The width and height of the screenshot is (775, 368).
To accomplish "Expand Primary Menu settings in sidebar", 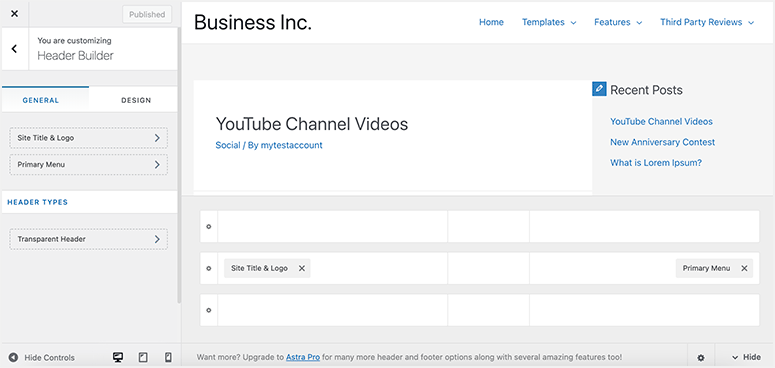I will (88, 164).
